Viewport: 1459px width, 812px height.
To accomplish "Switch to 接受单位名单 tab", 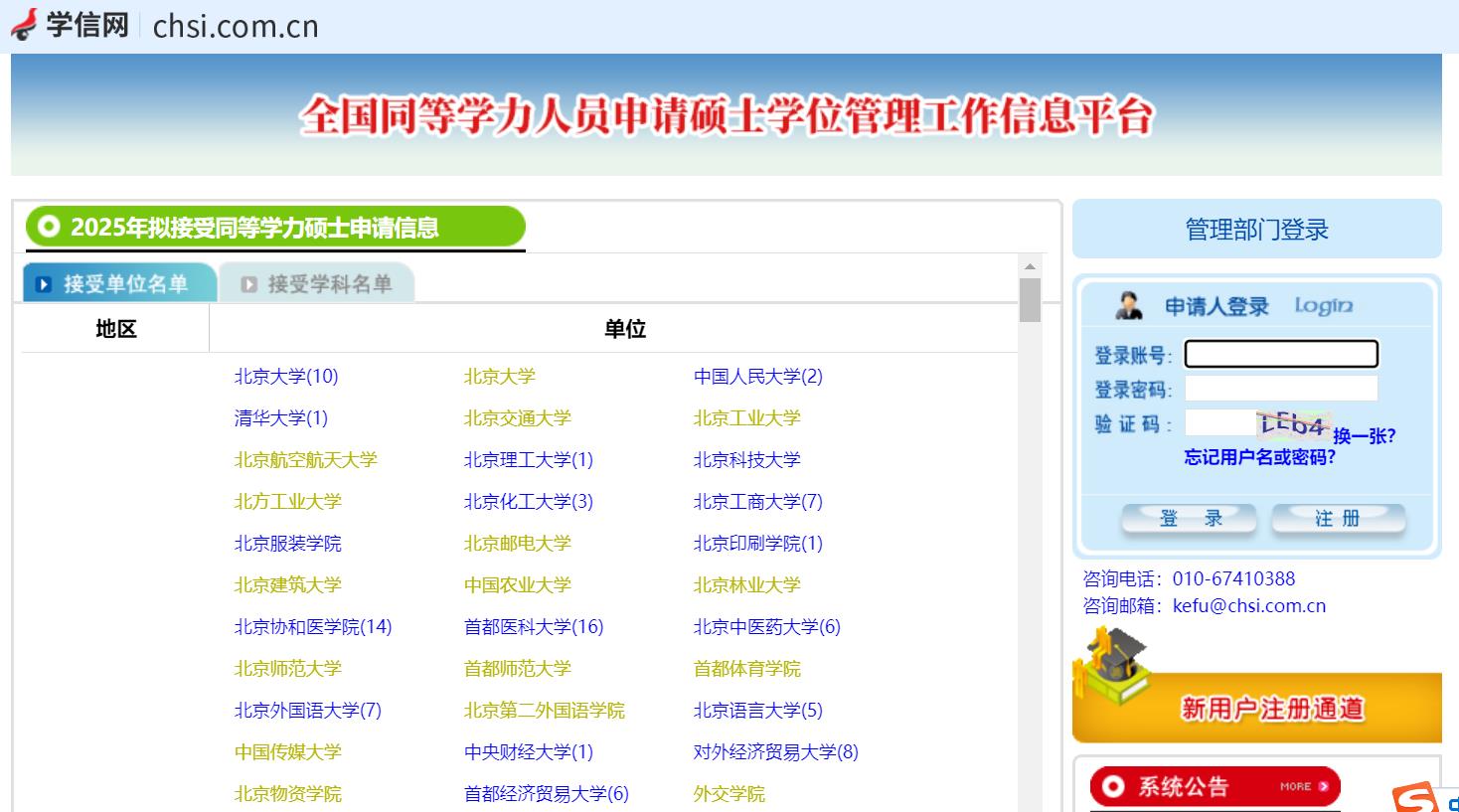I will 119,283.
